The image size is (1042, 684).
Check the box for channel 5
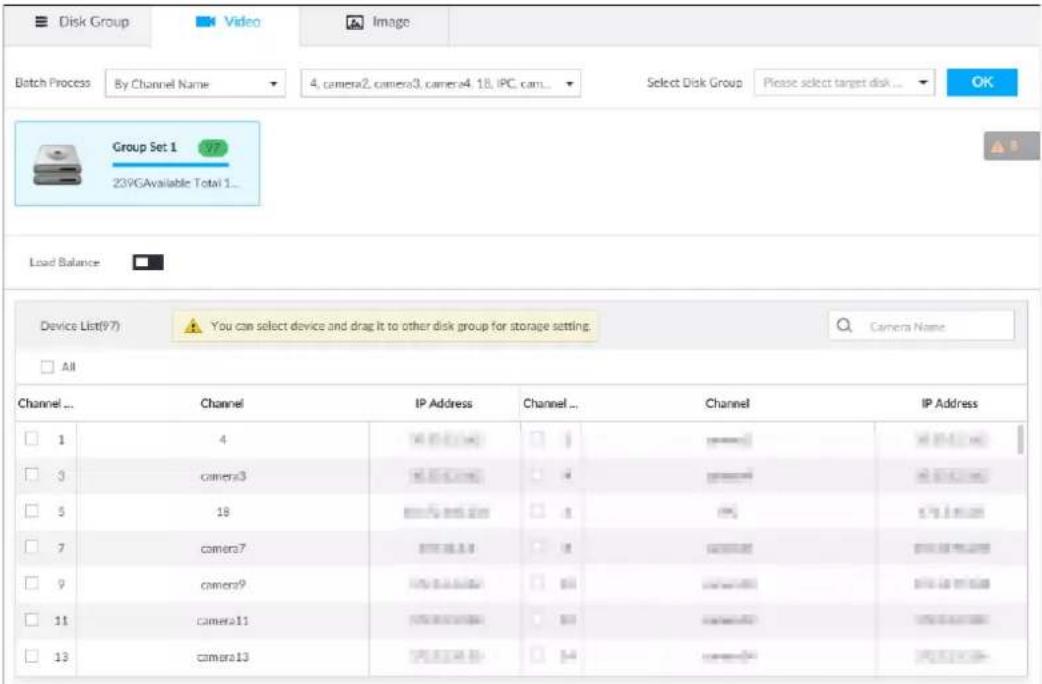point(31,511)
